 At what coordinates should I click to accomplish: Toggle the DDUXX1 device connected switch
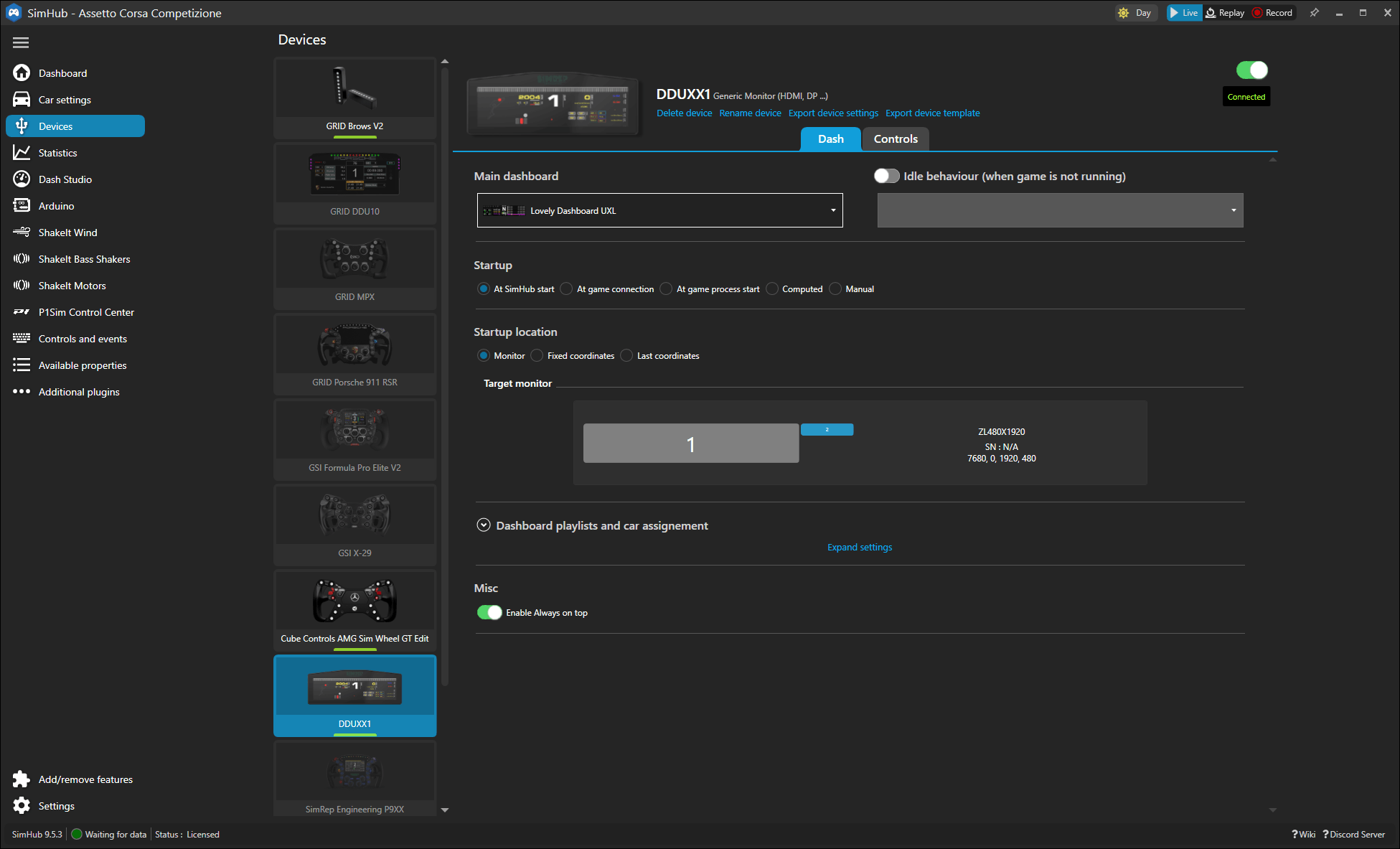tap(1251, 70)
